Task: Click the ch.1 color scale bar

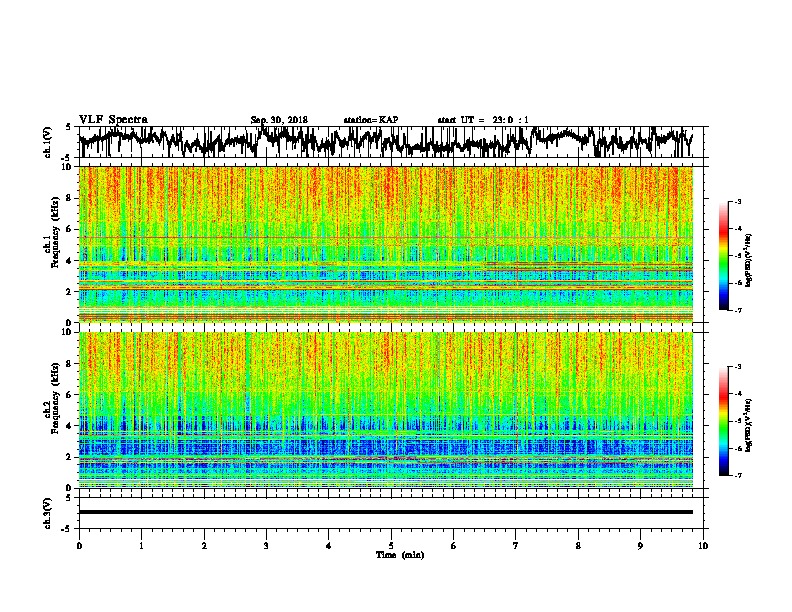Action: (723, 256)
